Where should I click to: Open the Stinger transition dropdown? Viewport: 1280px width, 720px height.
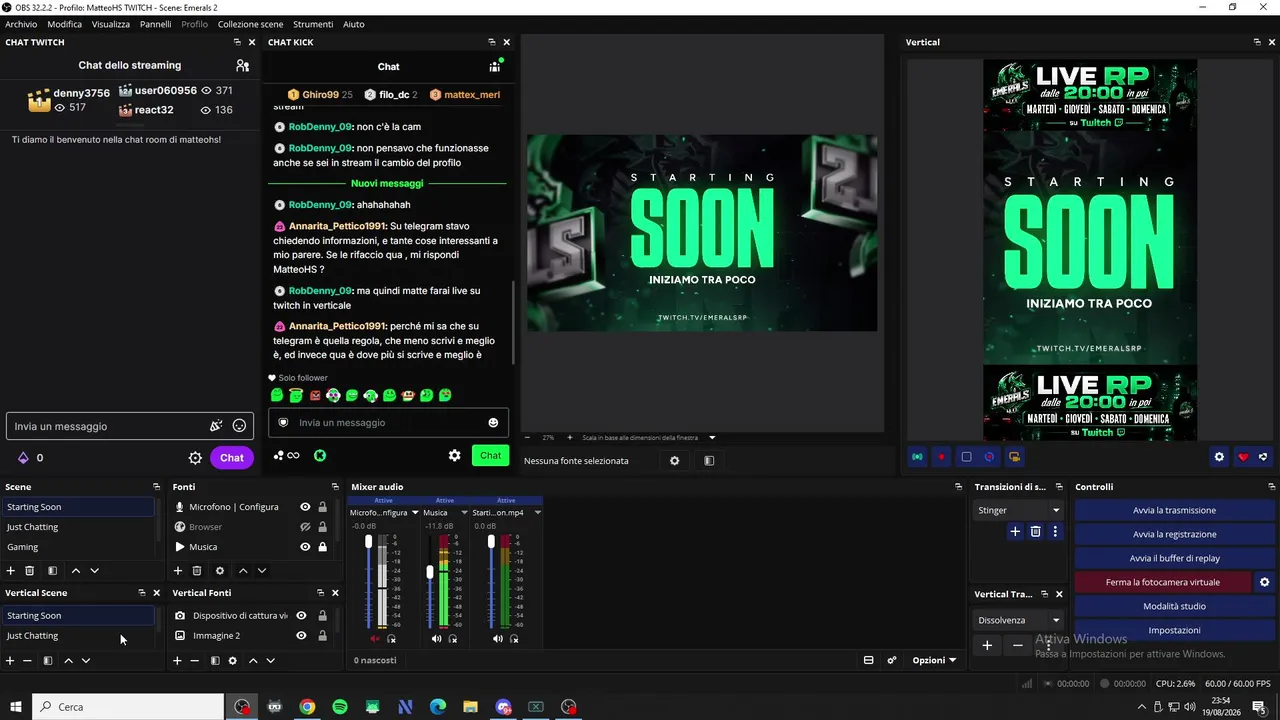(1019, 510)
